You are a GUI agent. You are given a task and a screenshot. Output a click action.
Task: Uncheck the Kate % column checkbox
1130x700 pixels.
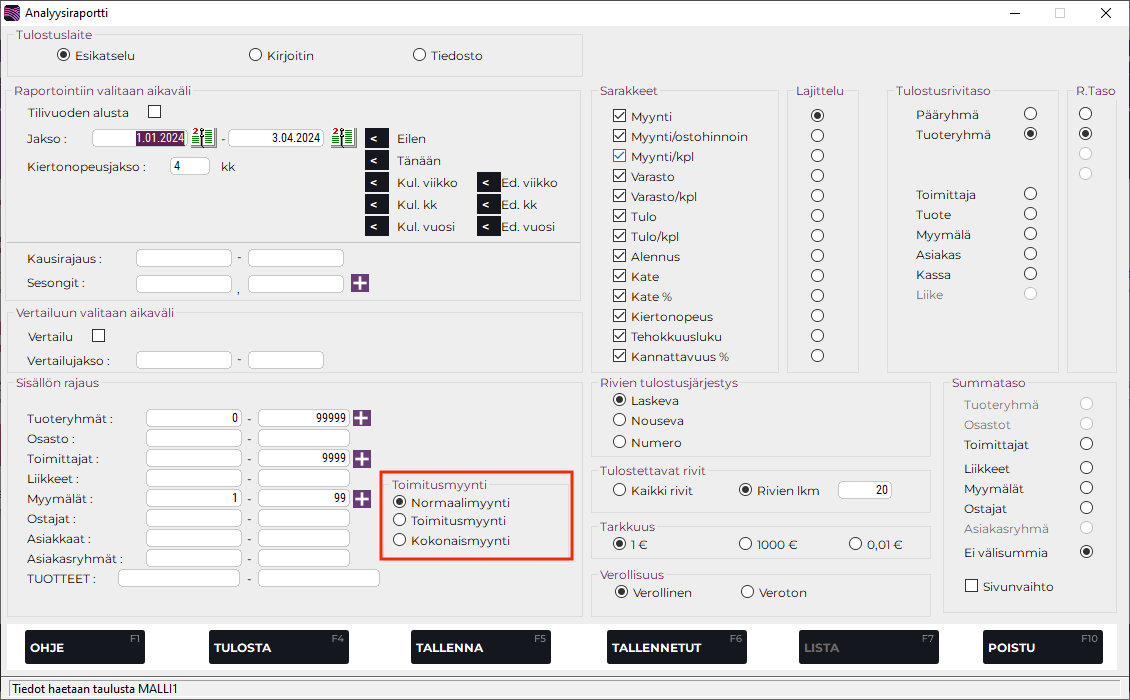point(619,296)
